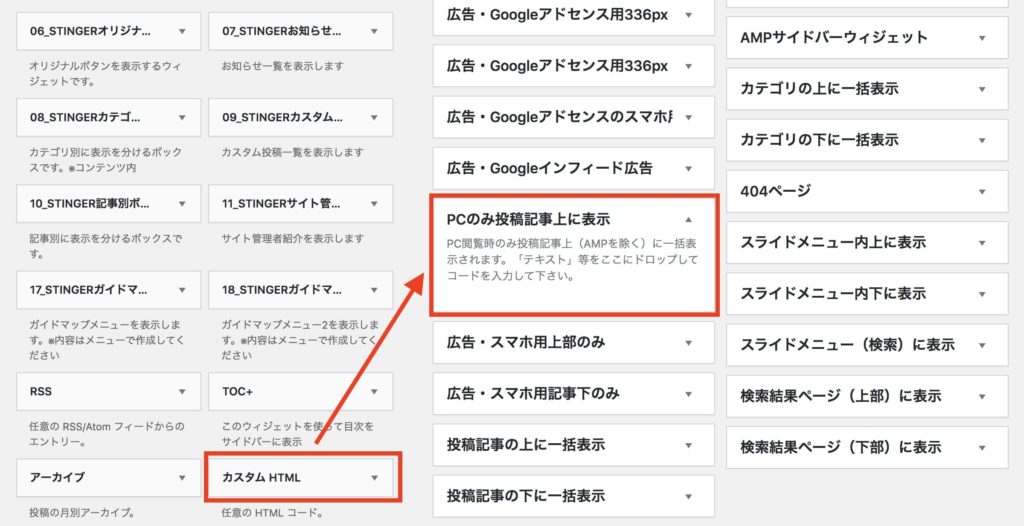
Task: Expand the 404ページ widget area arrow
Action: [982, 191]
